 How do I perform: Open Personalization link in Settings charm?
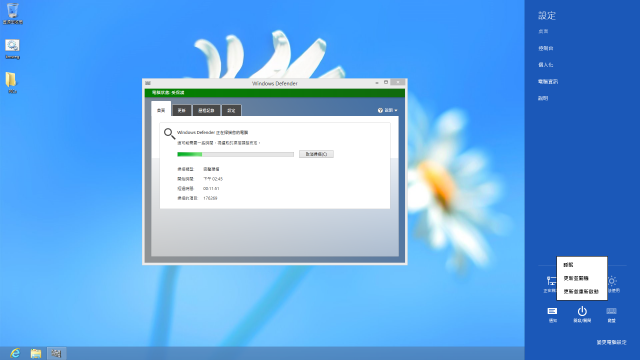pyautogui.click(x=546, y=65)
